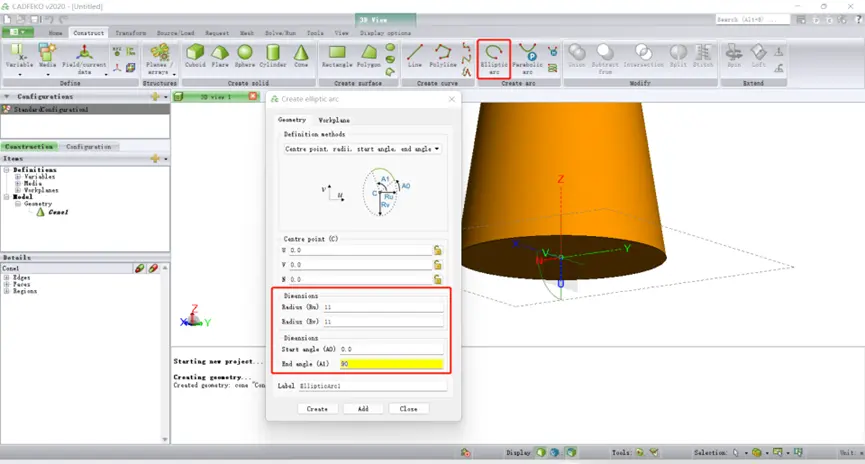Viewport: 865px width, 464px height.
Task: Toggle lock on centre point U
Action: (437, 250)
